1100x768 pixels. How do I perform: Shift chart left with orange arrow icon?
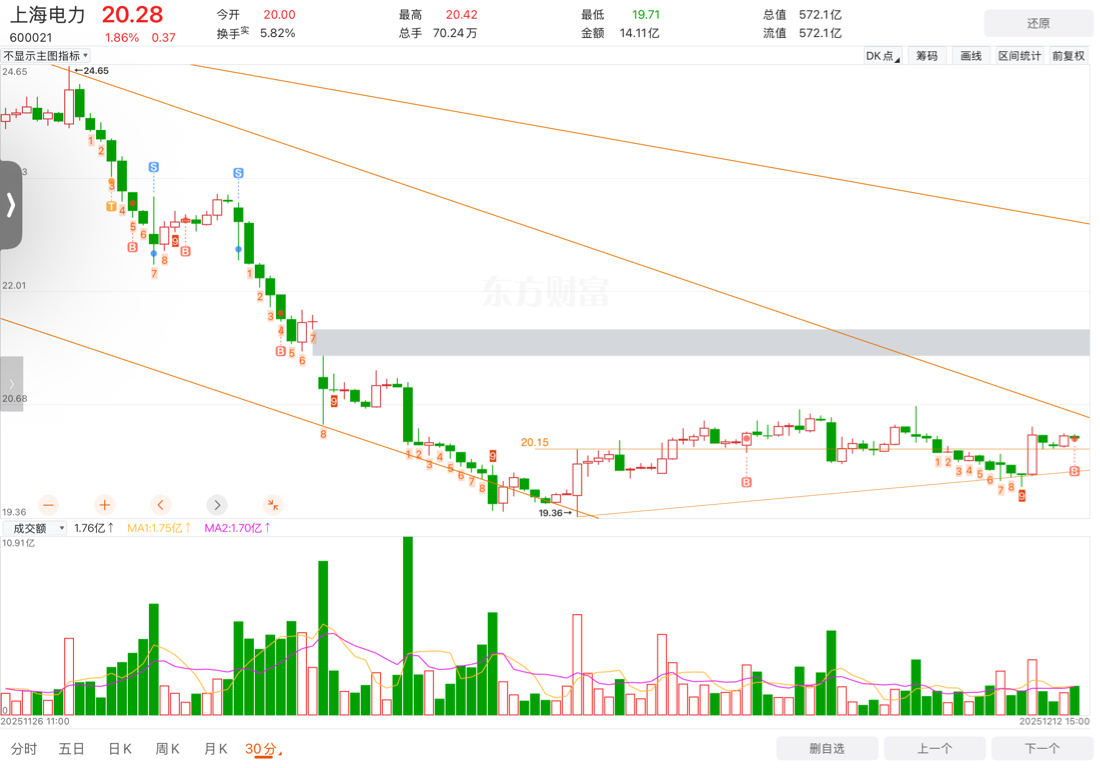(x=161, y=504)
